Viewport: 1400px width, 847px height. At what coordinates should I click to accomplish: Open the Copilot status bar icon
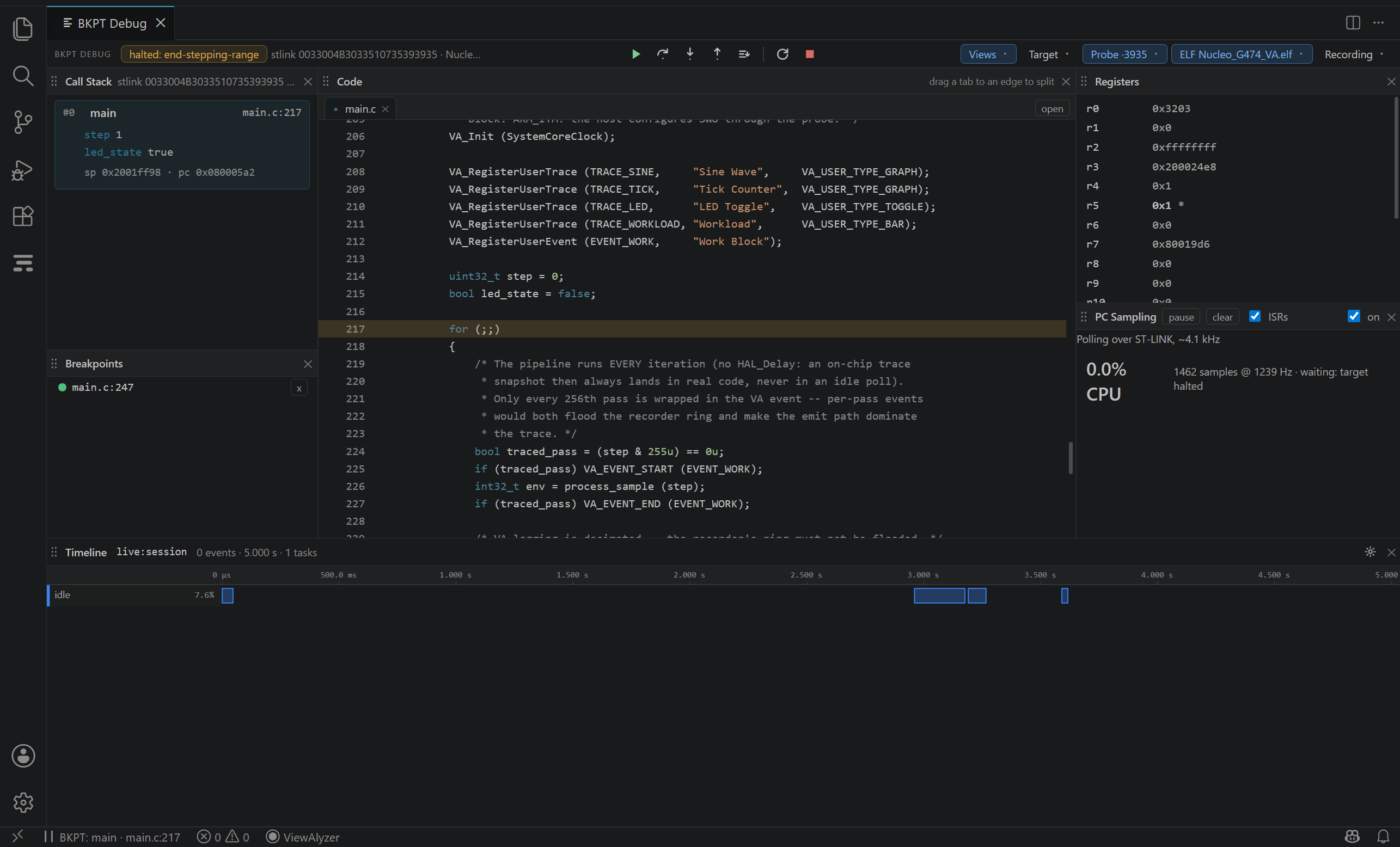click(1352, 836)
